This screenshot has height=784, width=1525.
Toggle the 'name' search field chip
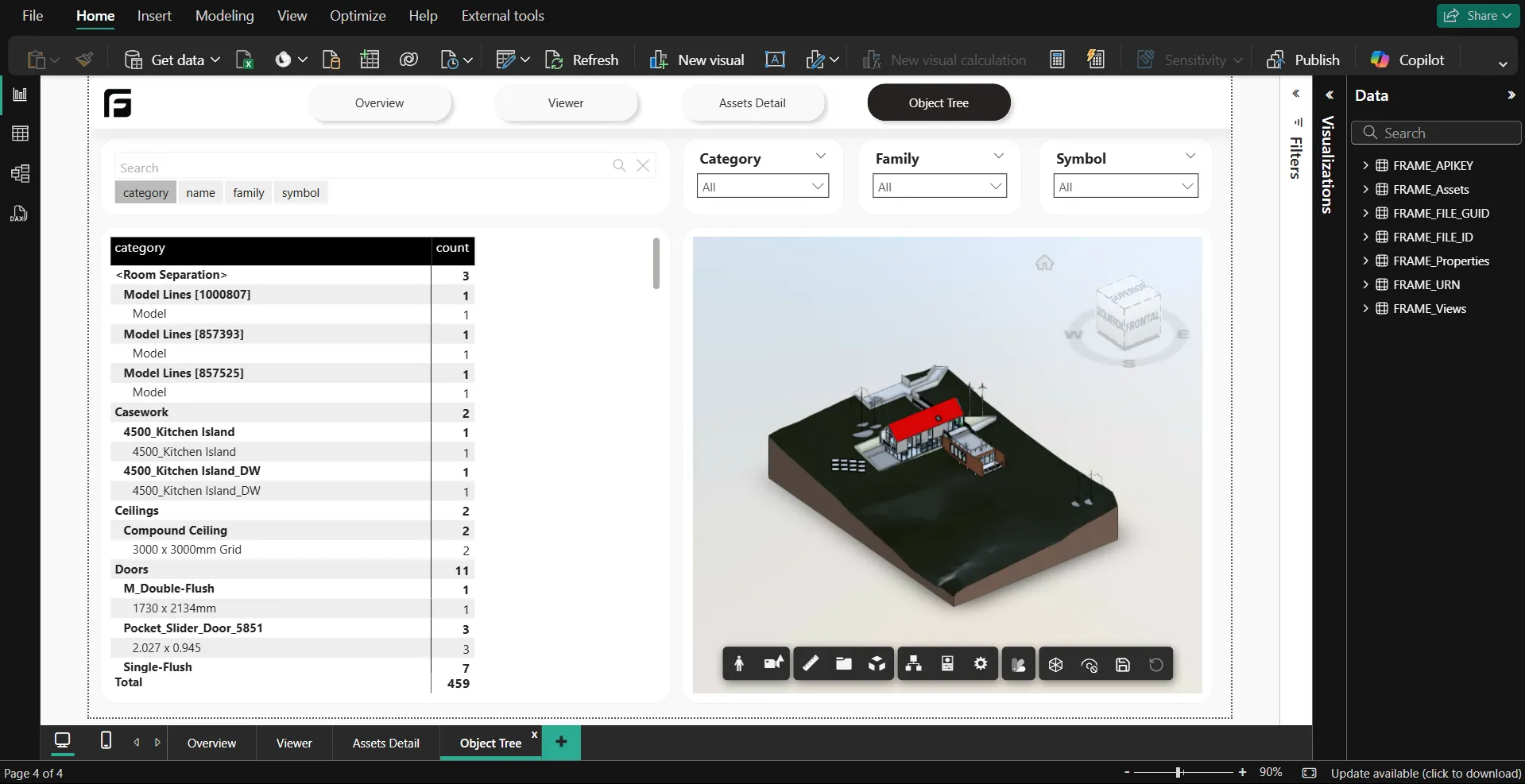(x=200, y=192)
